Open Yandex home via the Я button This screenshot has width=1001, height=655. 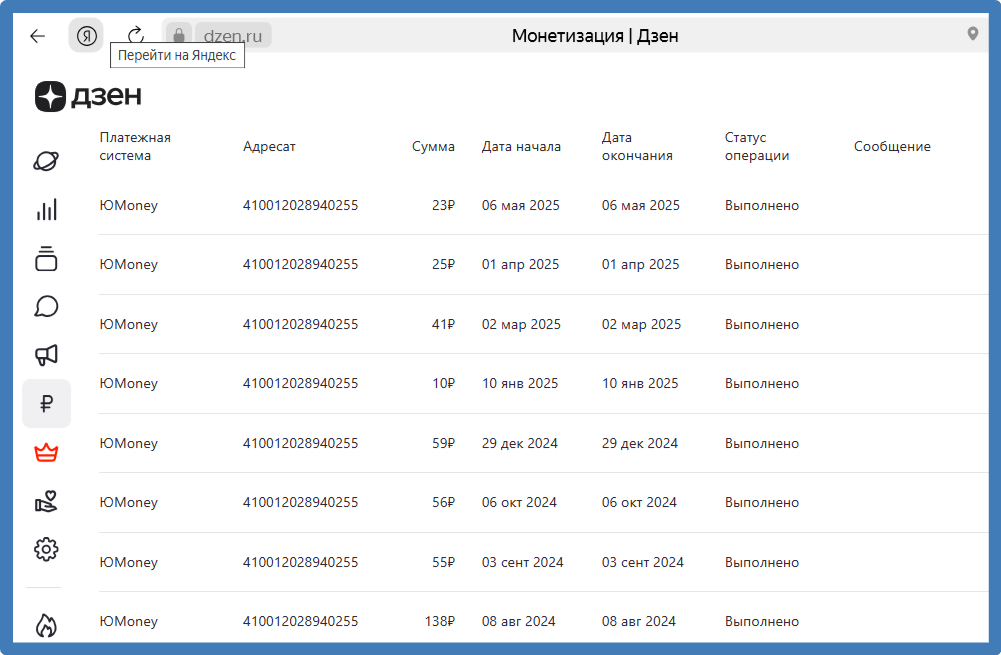click(86, 36)
